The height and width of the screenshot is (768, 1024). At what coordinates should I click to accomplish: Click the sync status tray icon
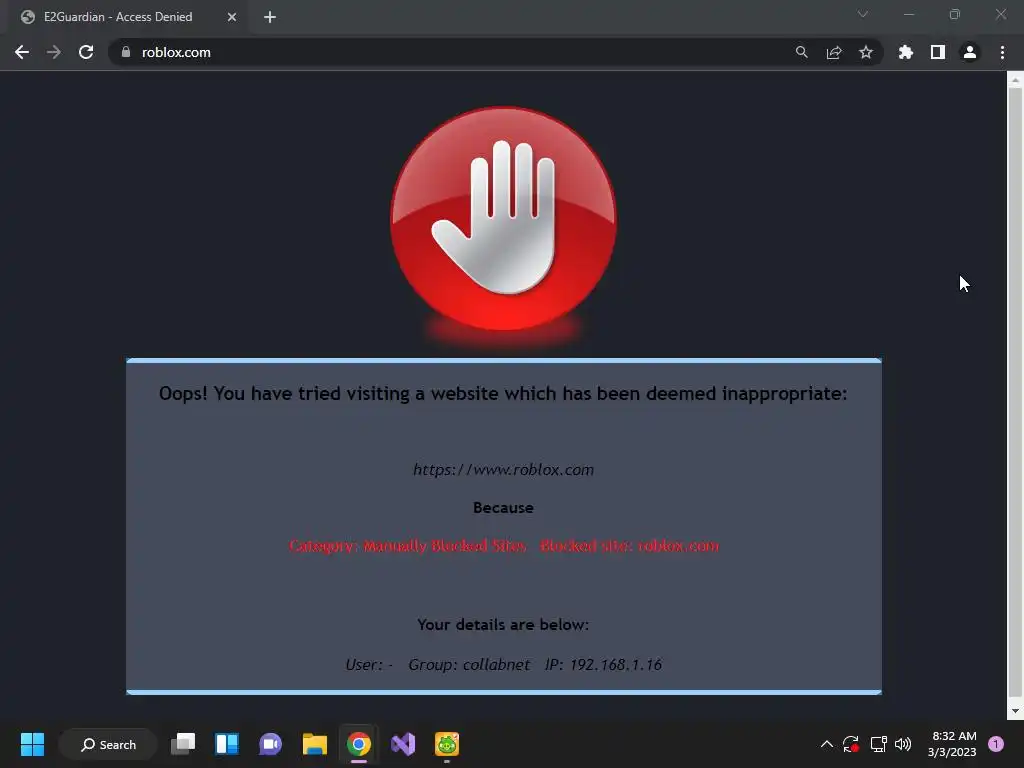pyautogui.click(x=850, y=744)
